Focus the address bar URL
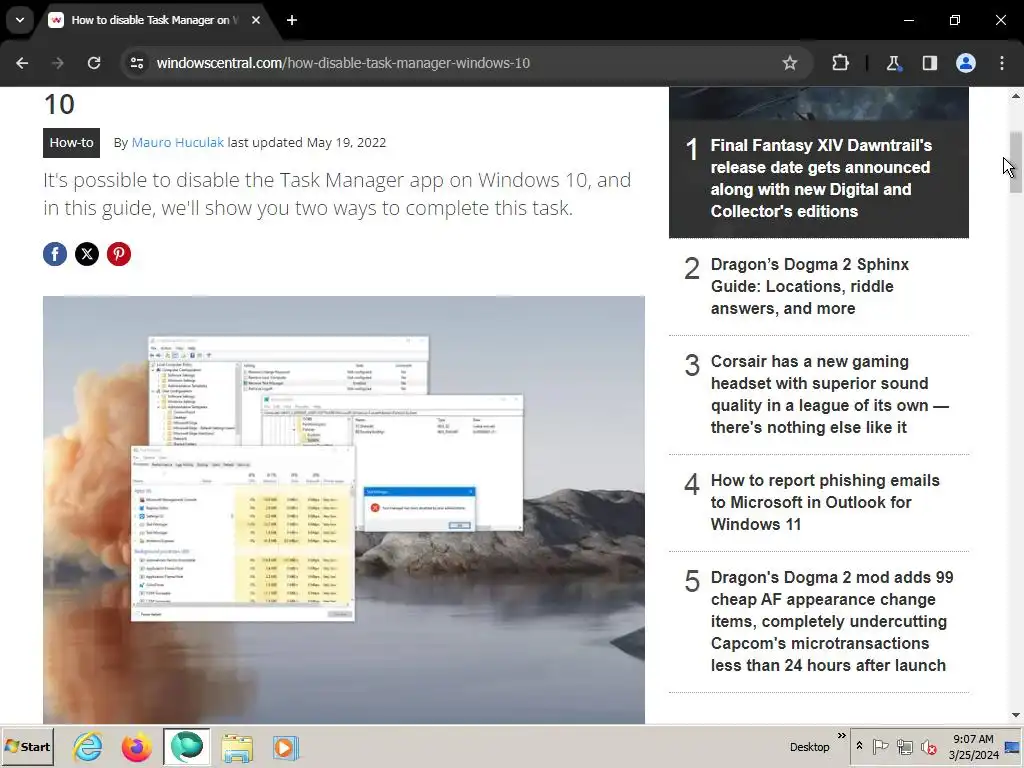1024x768 pixels. (343, 63)
